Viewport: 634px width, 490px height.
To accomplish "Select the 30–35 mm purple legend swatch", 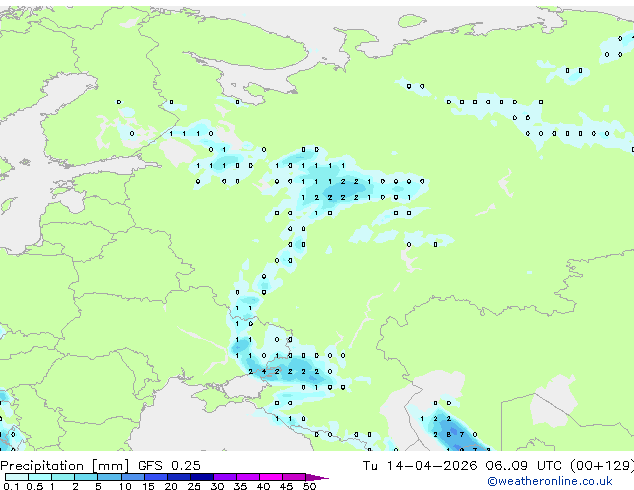I will click(x=224, y=477).
